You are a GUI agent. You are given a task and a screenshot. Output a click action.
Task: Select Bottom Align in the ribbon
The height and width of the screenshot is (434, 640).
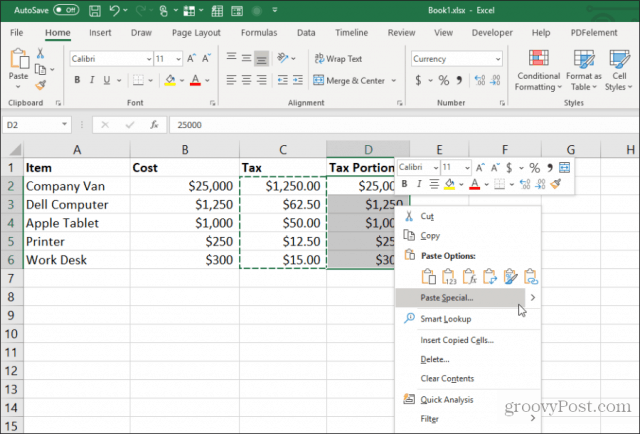261,59
